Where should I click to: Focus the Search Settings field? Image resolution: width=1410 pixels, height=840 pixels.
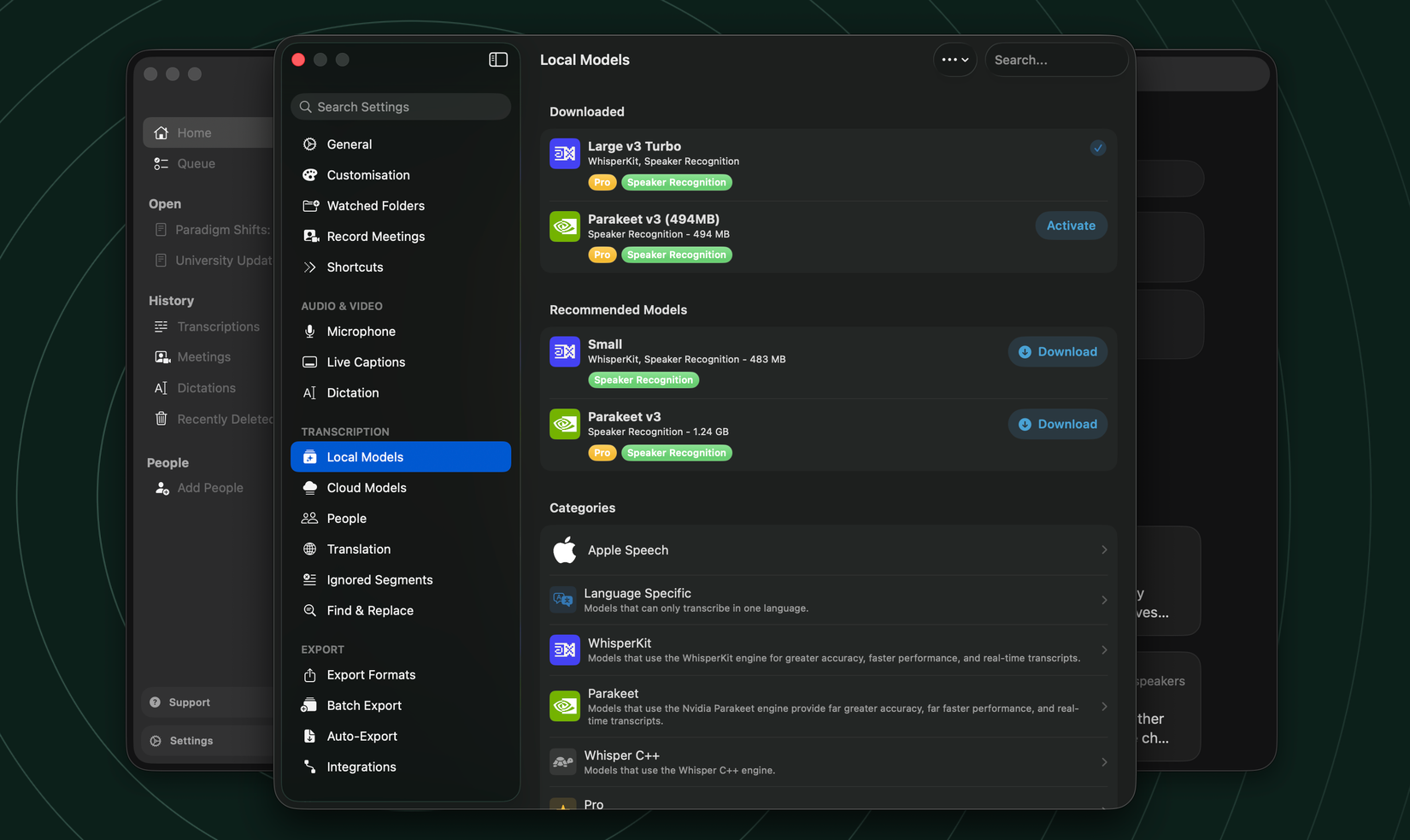pyautogui.click(x=401, y=107)
